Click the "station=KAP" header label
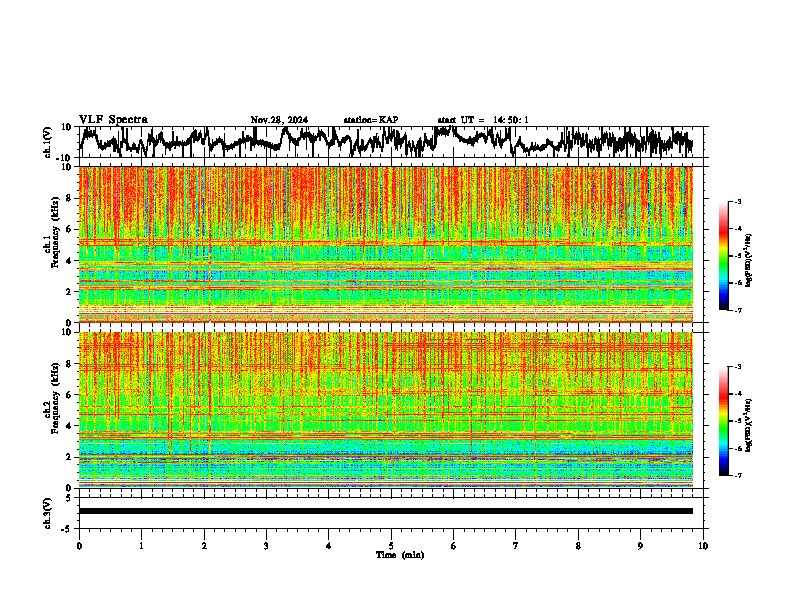This screenshot has height=612, width=792. point(371,120)
